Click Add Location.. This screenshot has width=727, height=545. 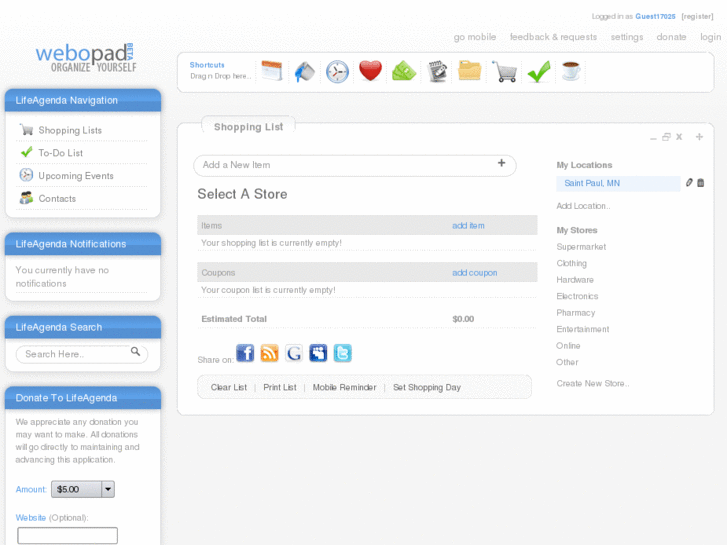click(x=583, y=206)
